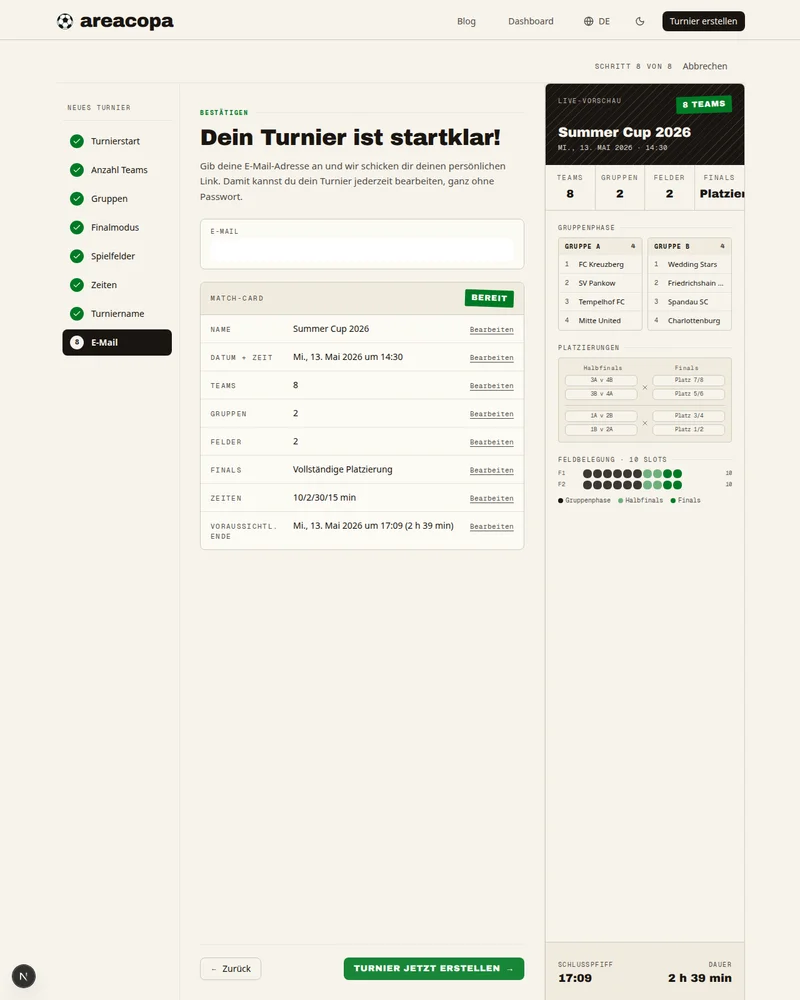The height and width of the screenshot is (1000, 800).
Task: Click the Next.js N dev indicator
Action: (24, 976)
